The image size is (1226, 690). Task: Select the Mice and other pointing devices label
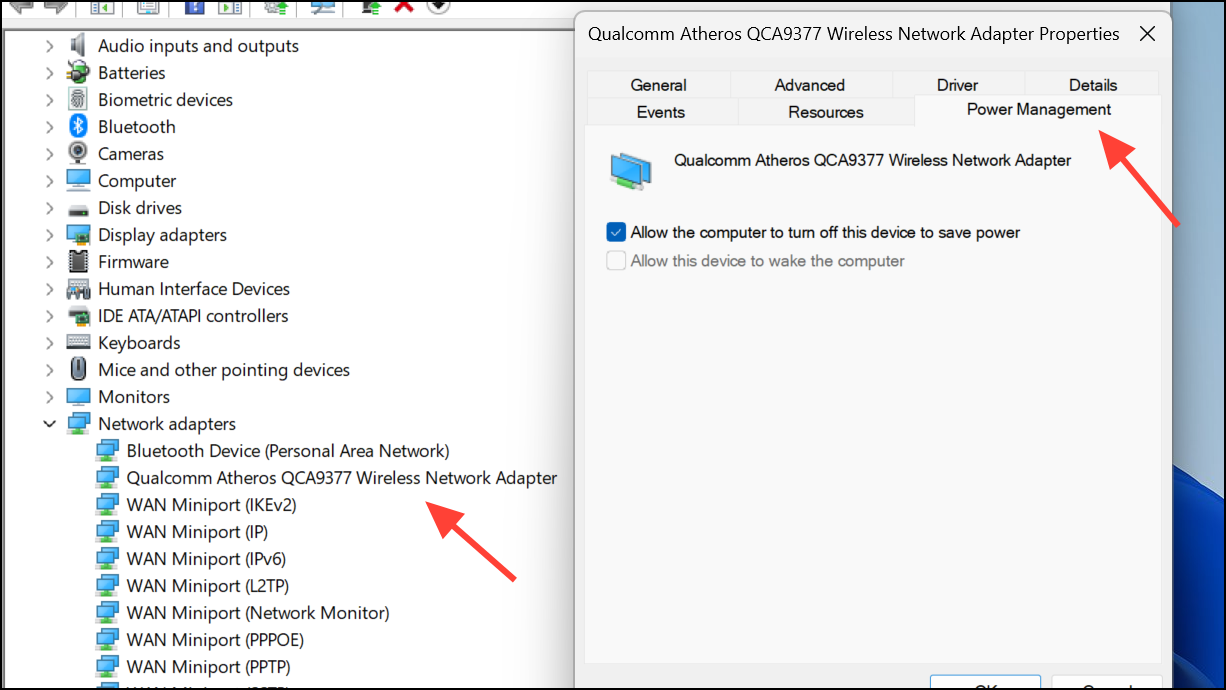coord(224,370)
